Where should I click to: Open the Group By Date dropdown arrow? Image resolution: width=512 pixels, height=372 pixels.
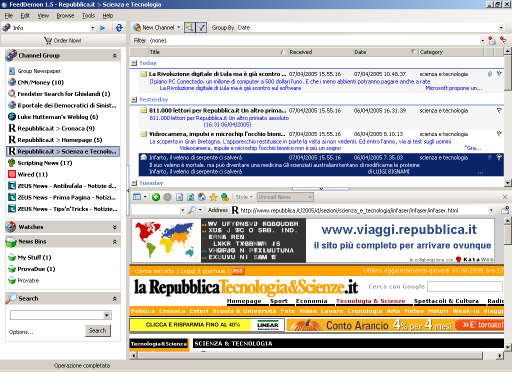point(501,28)
